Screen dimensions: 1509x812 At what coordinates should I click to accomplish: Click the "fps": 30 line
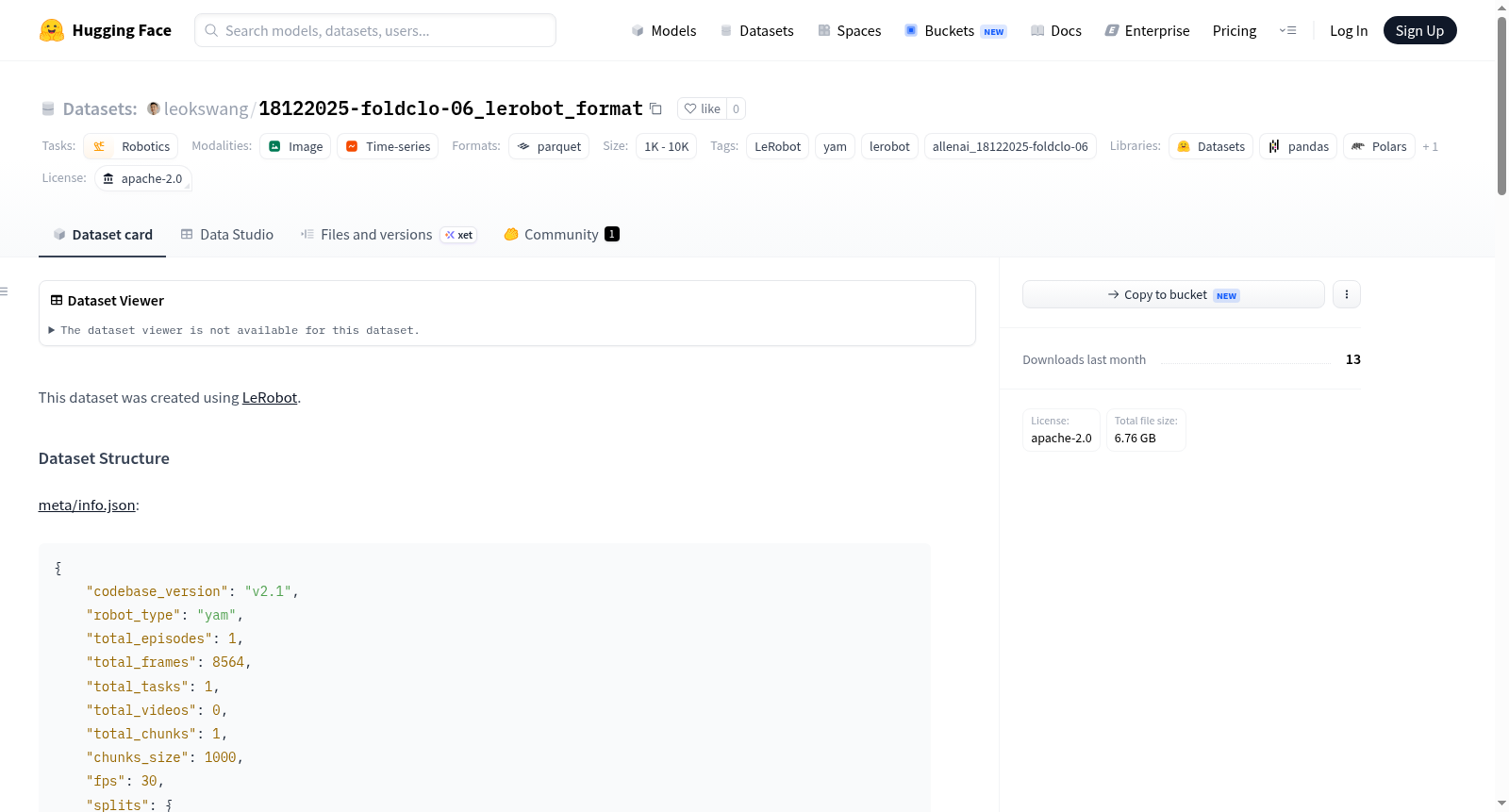[125, 781]
